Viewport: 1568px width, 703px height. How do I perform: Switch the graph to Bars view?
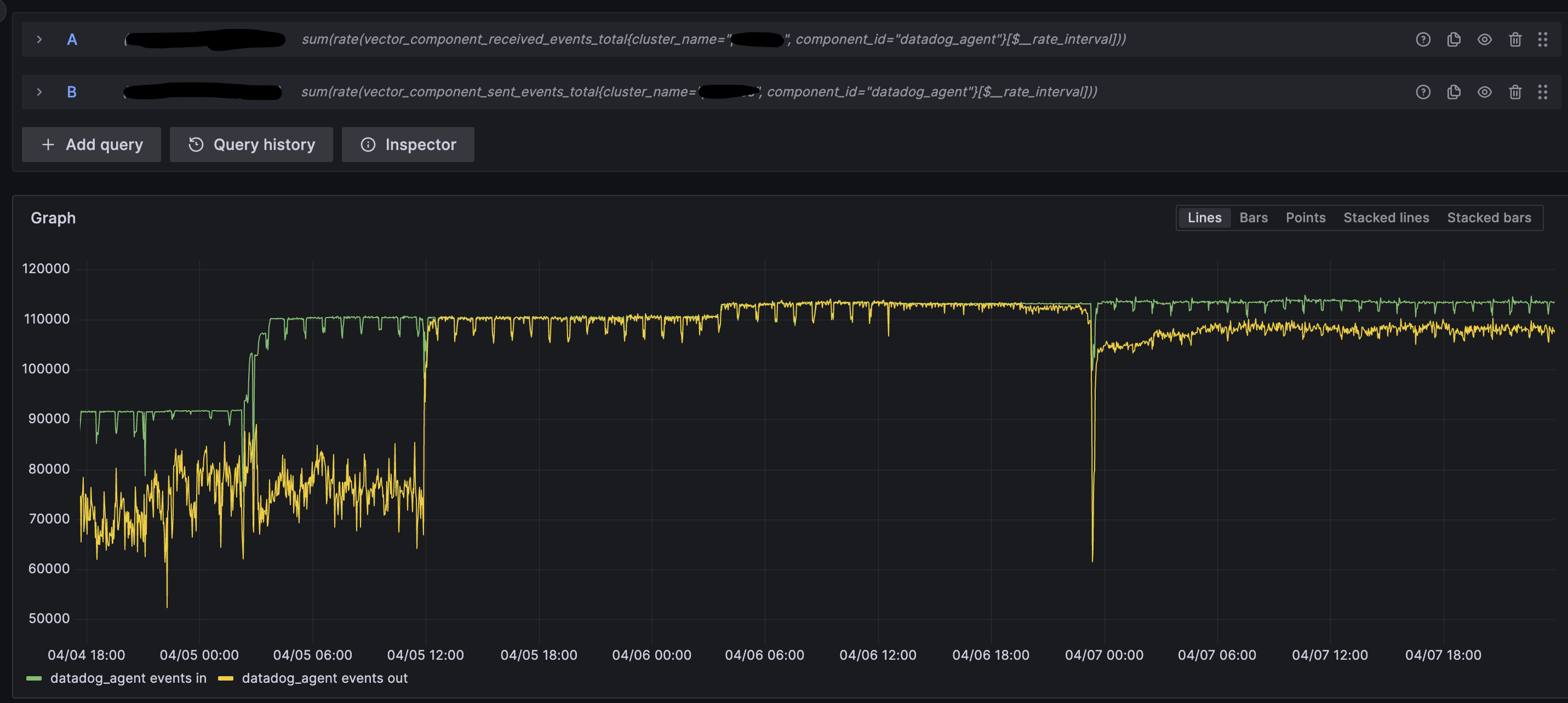click(1254, 217)
